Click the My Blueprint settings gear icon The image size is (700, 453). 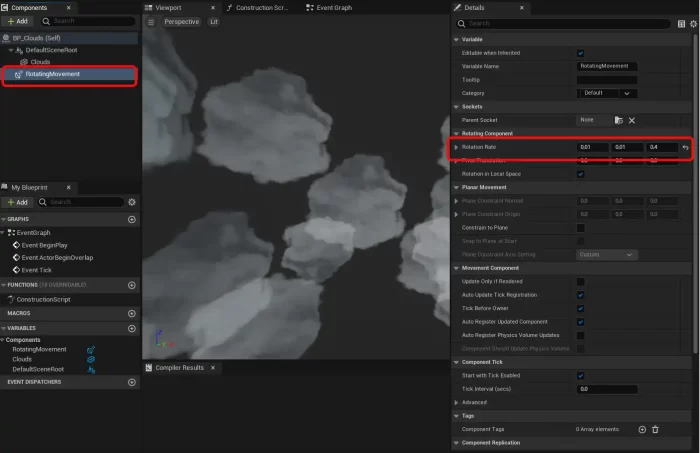click(131, 202)
